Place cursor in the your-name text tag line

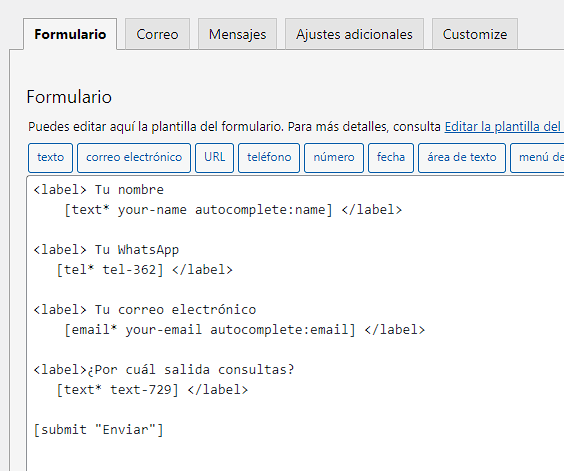click(233, 210)
